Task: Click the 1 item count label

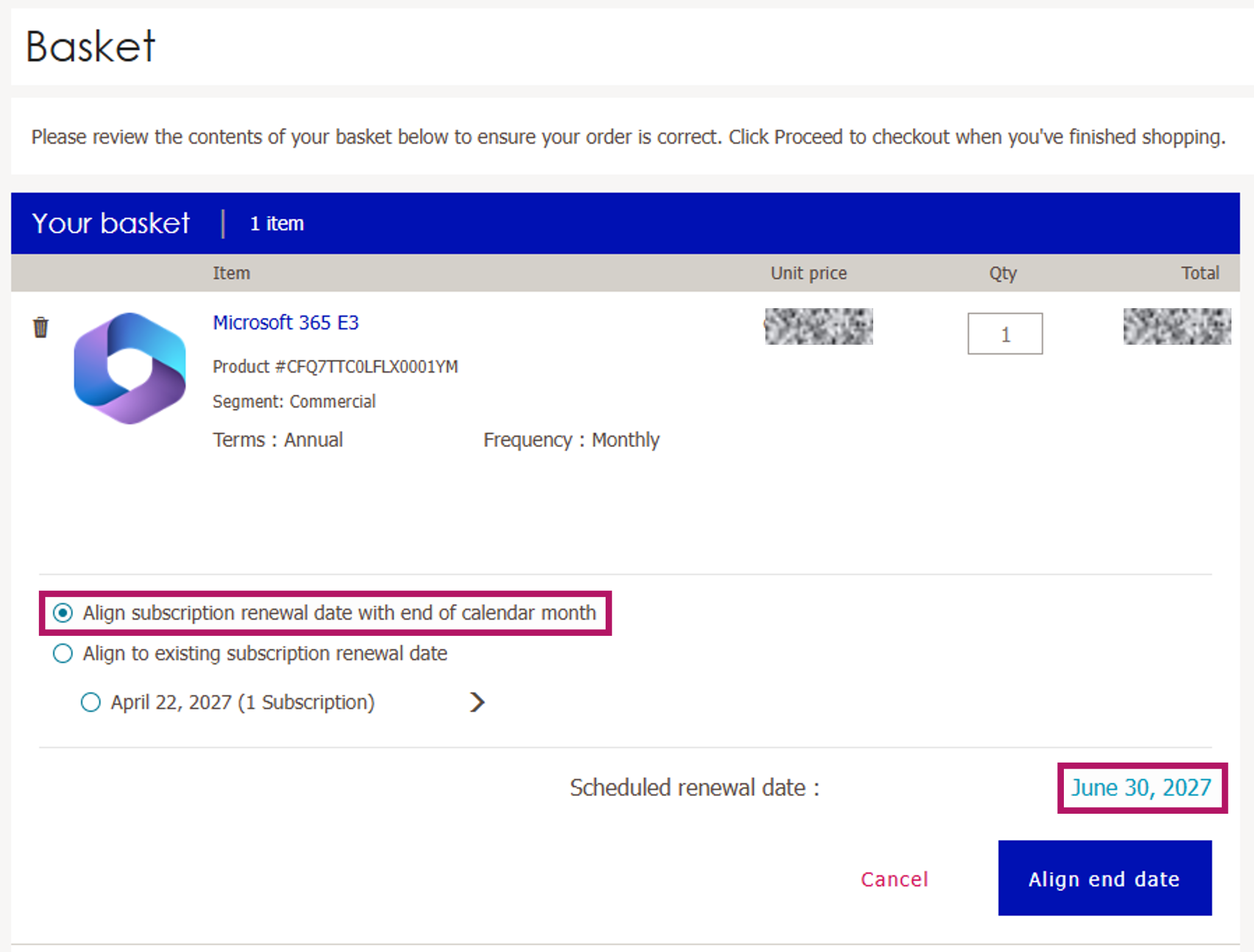Action: [277, 224]
